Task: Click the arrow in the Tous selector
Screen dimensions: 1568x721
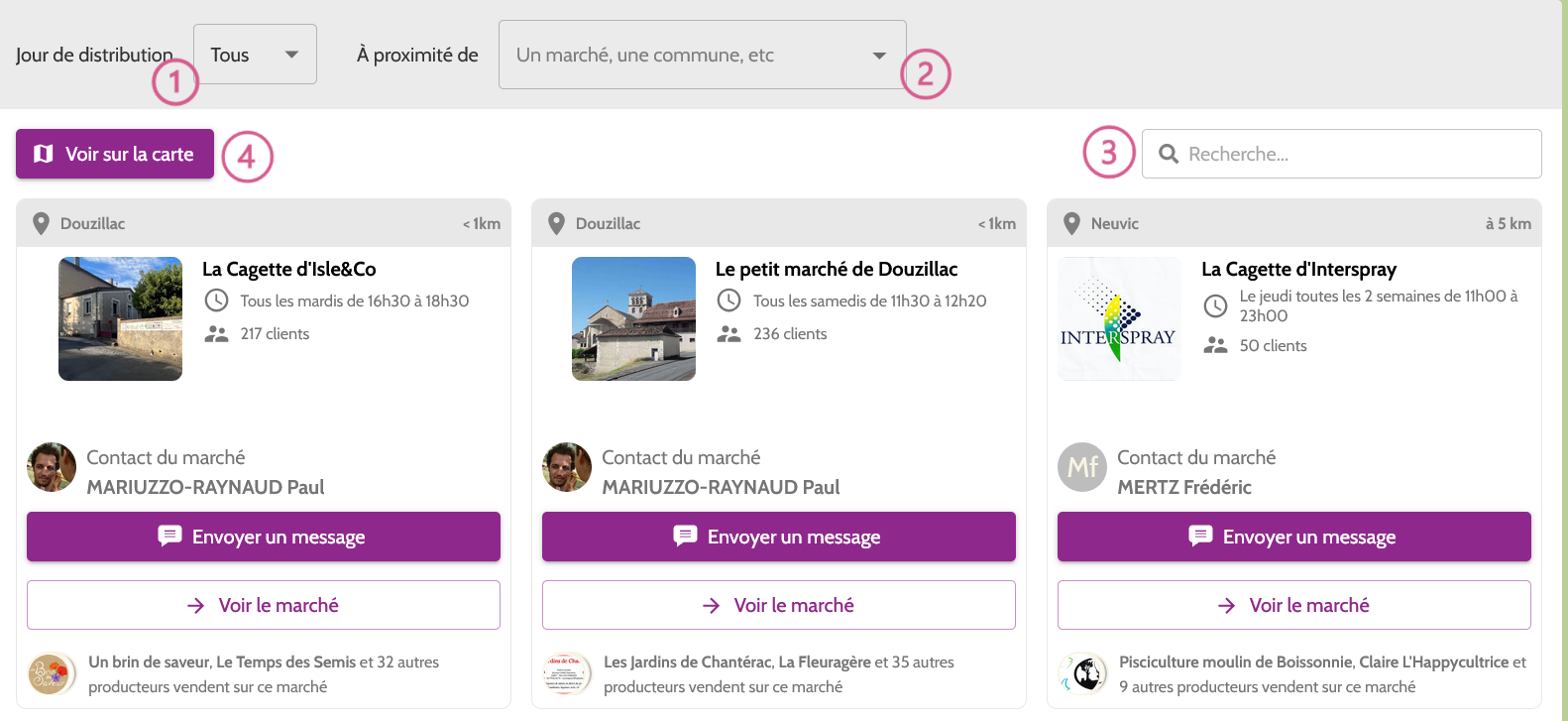Action: tap(291, 55)
